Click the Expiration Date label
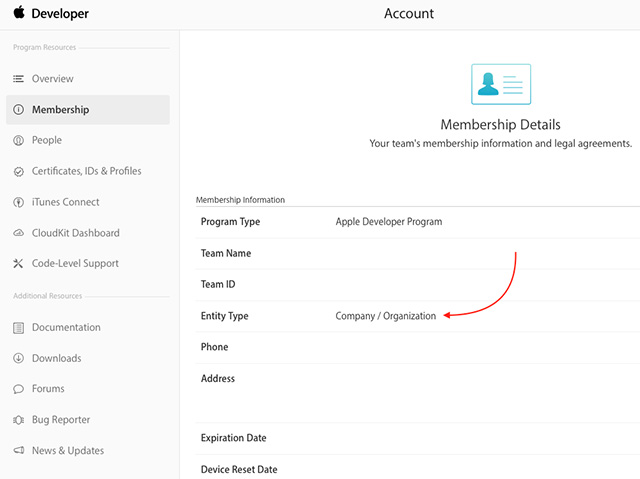The image size is (640, 479). pyautogui.click(x=233, y=438)
